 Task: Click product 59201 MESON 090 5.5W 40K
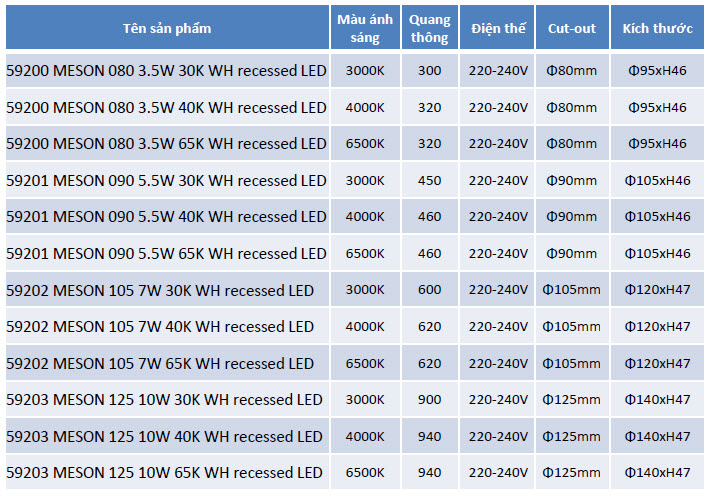coord(166,217)
